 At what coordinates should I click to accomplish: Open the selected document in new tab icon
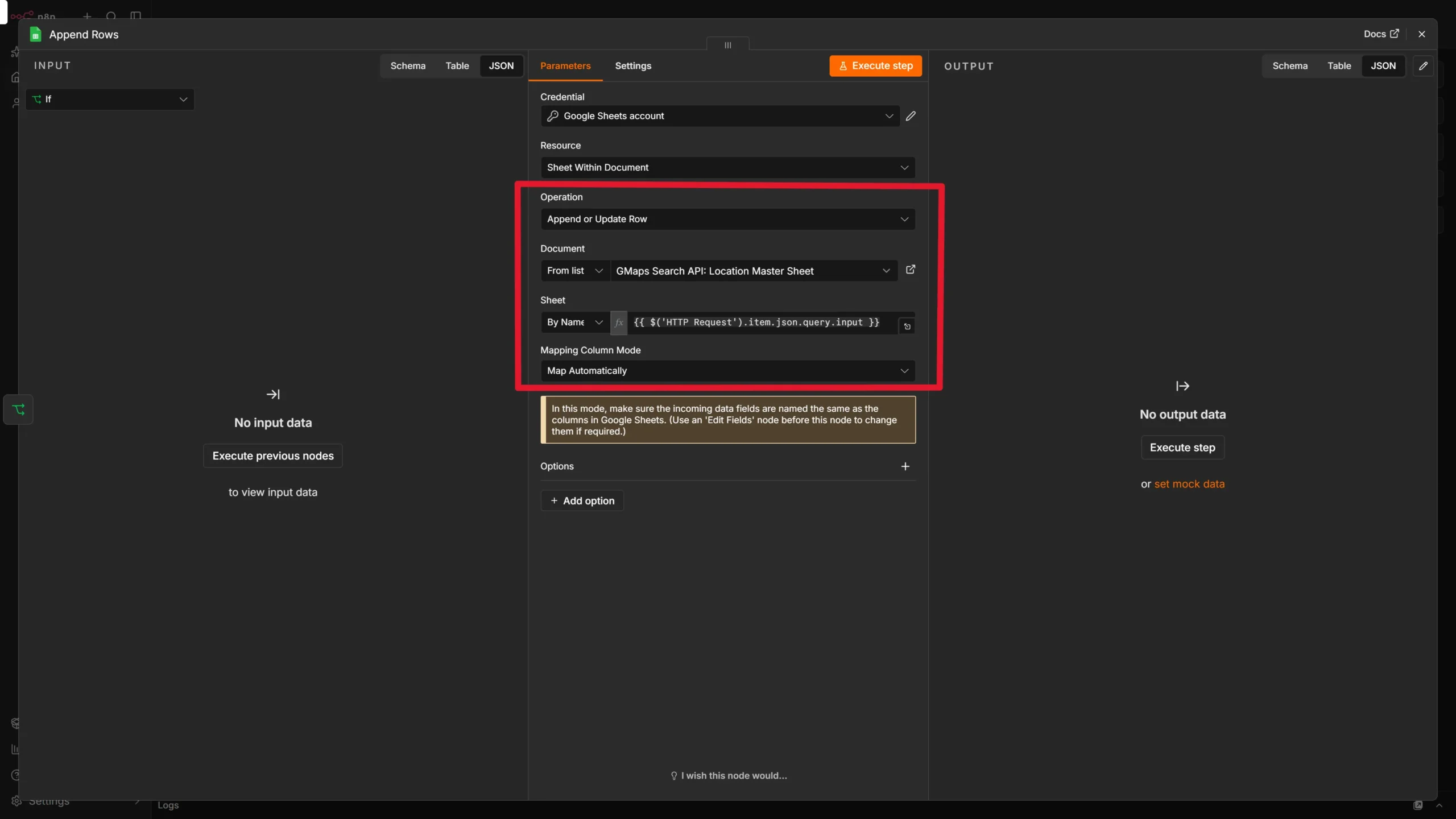point(911,270)
